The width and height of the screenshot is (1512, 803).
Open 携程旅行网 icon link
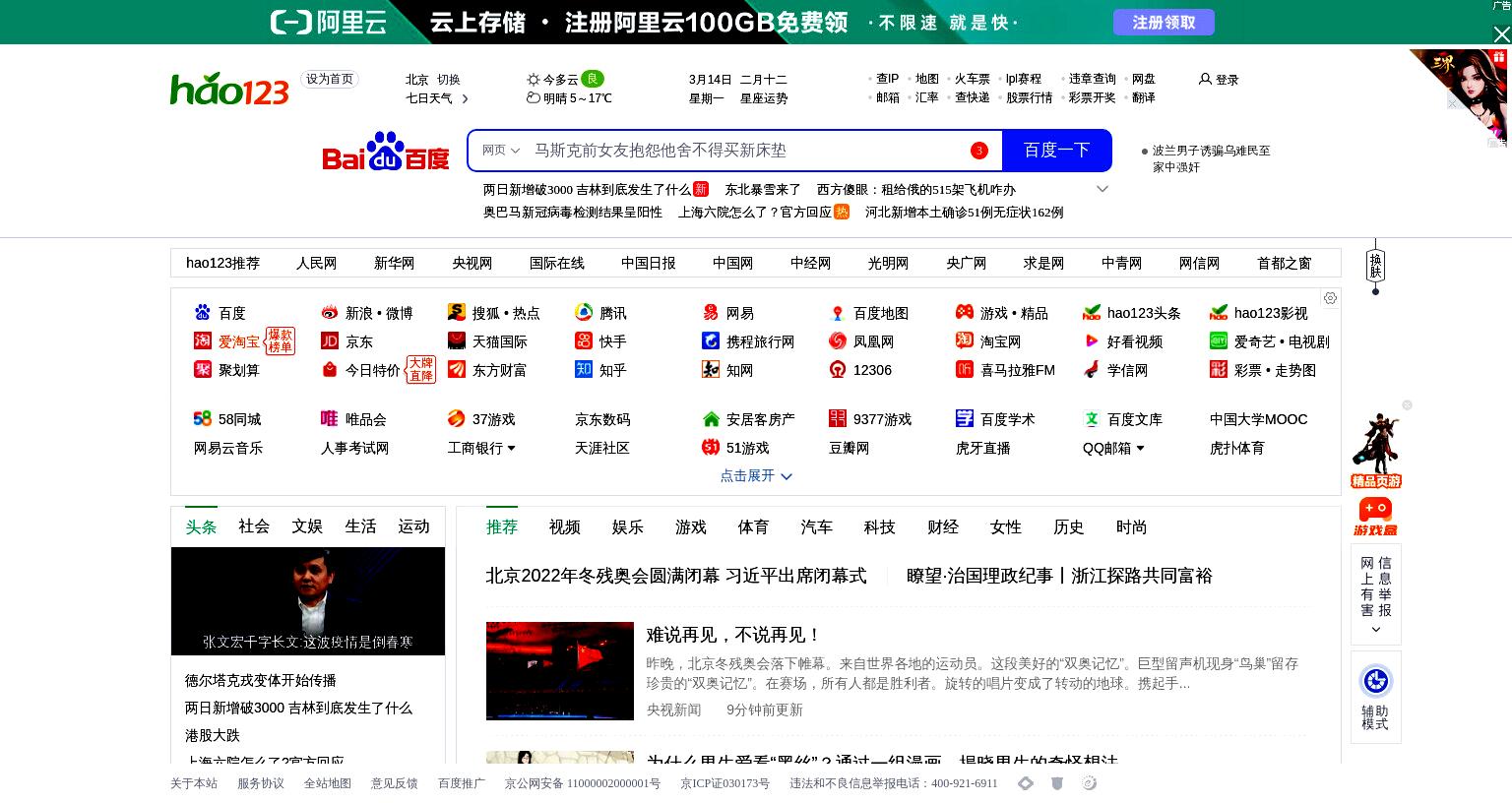[711, 340]
